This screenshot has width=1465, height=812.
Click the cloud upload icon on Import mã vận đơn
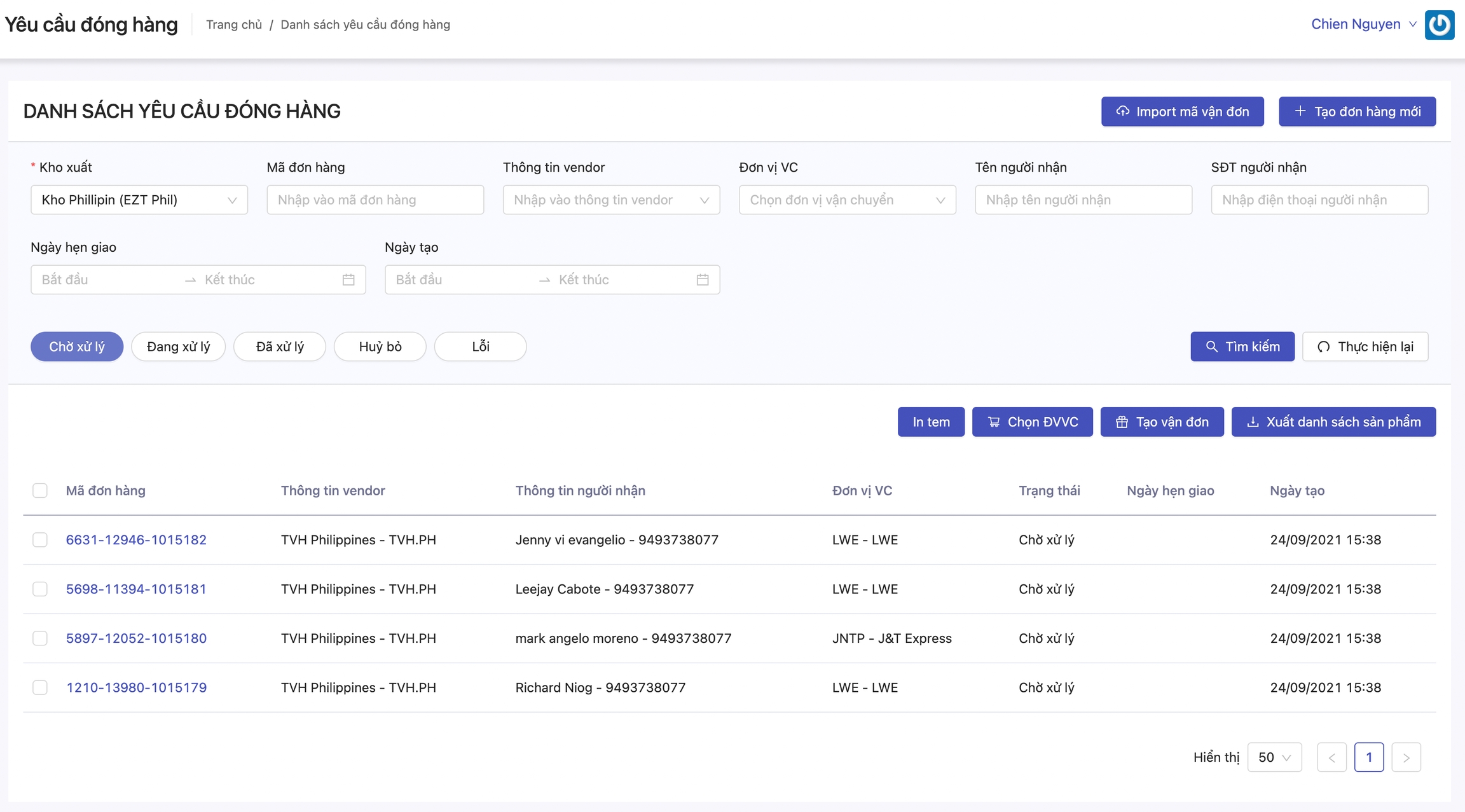coord(1123,111)
